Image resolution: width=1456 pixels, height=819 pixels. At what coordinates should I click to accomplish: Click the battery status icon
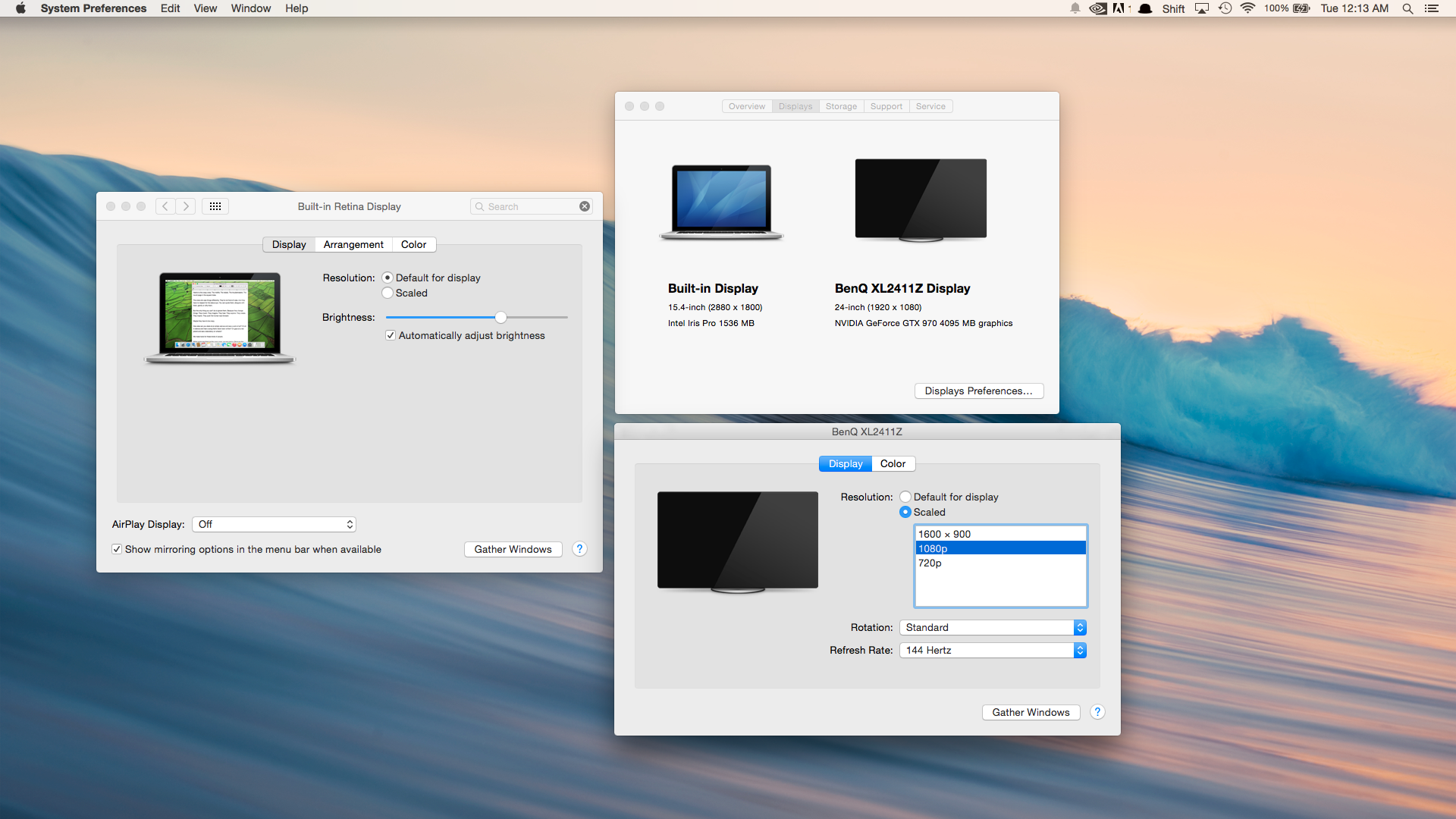pos(1301,8)
